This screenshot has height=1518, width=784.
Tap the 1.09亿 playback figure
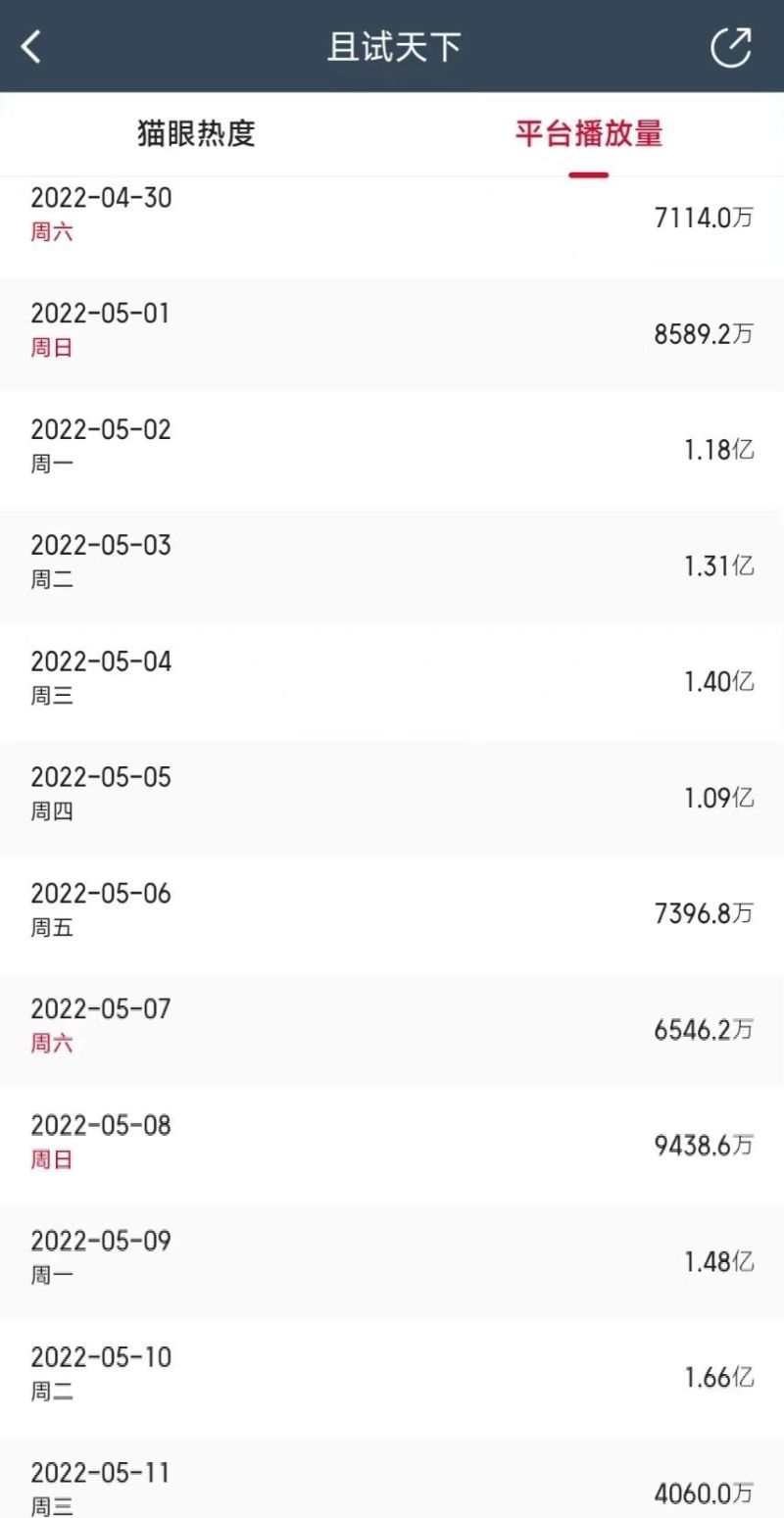click(718, 798)
